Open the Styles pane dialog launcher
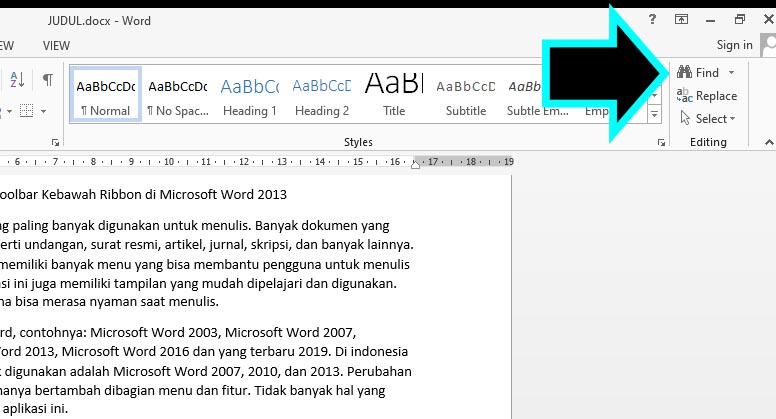This screenshot has width=776, height=419. pyautogui.click(x=661, y=144)
